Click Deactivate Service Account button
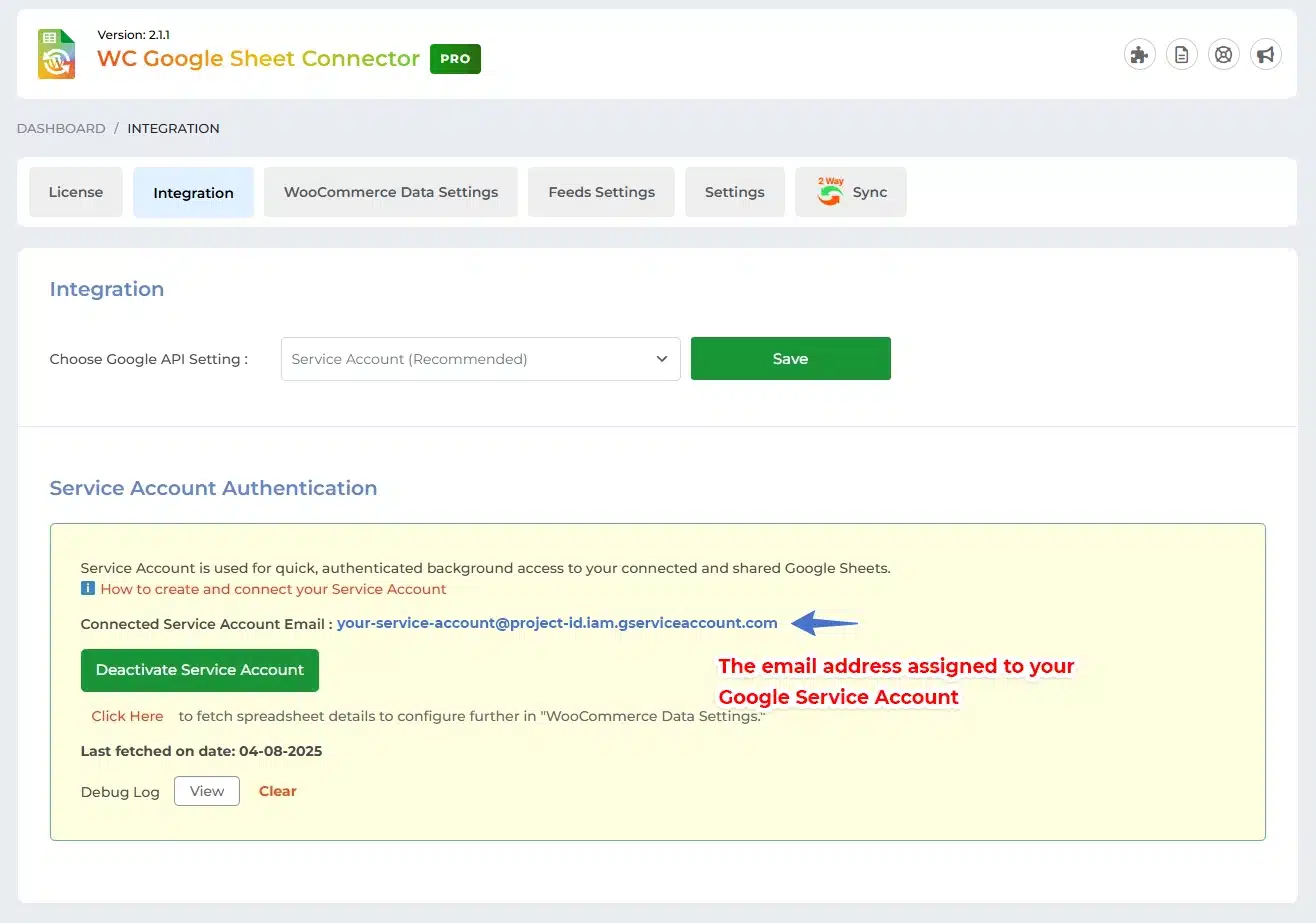 click(x=200, y=670)
